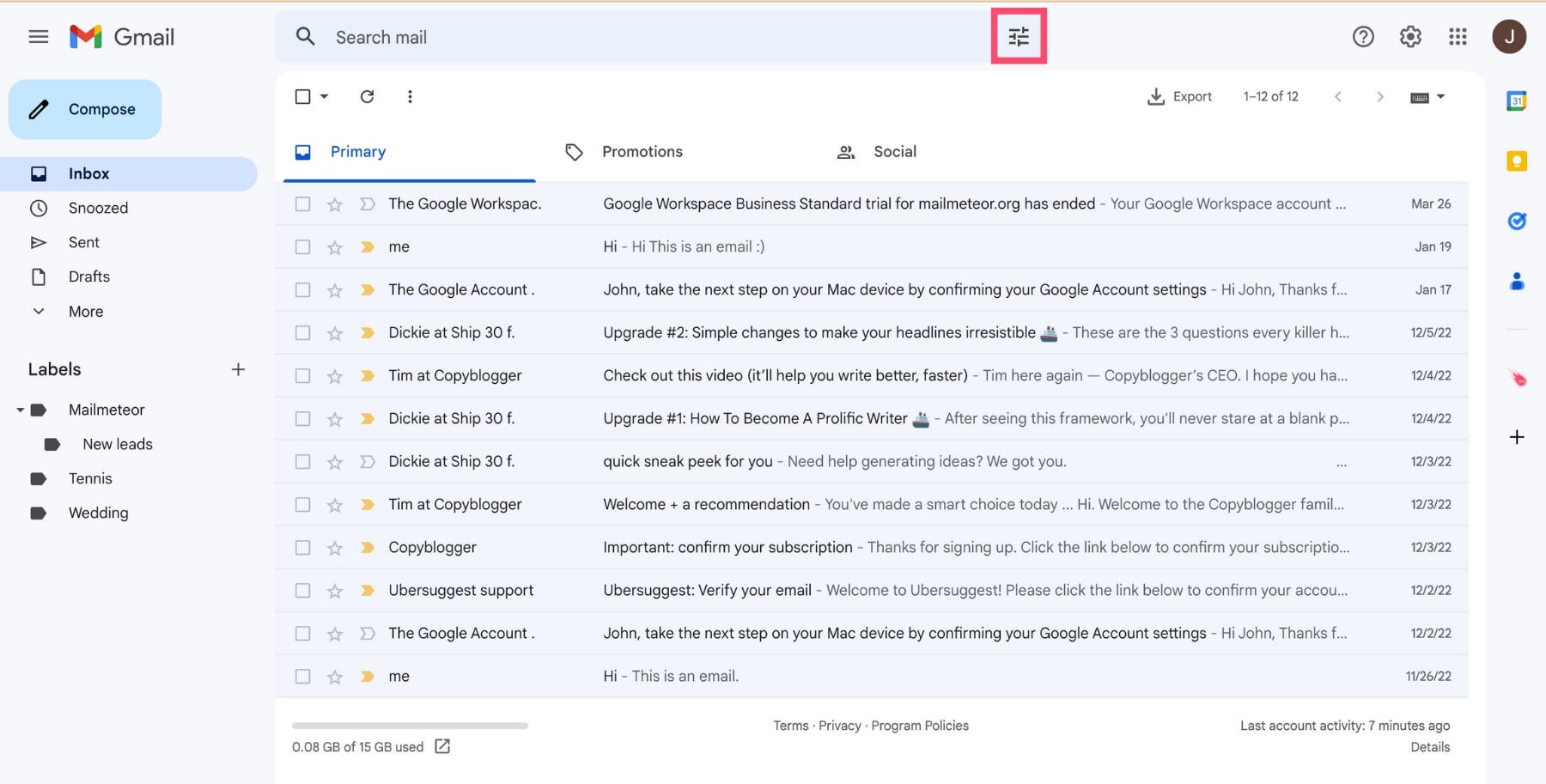The image size is (1546, 784).
Task: Open the Mailmeteor add-on icon
Action: [1518, 378]
